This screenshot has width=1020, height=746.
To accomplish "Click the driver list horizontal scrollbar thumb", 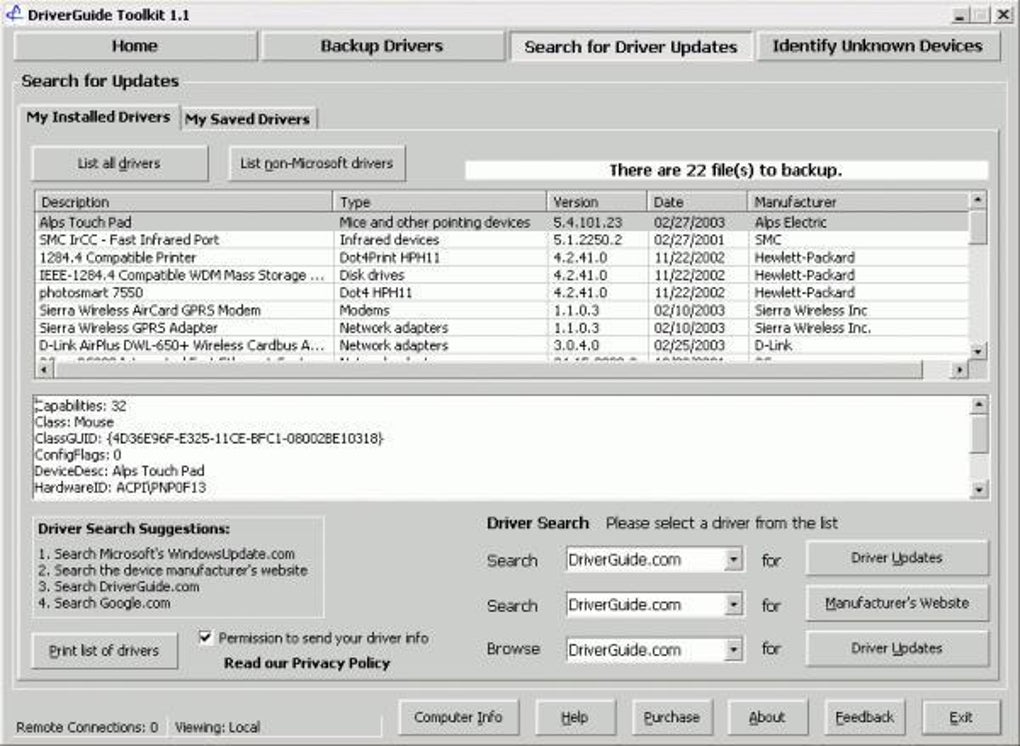I will [488, 370].
